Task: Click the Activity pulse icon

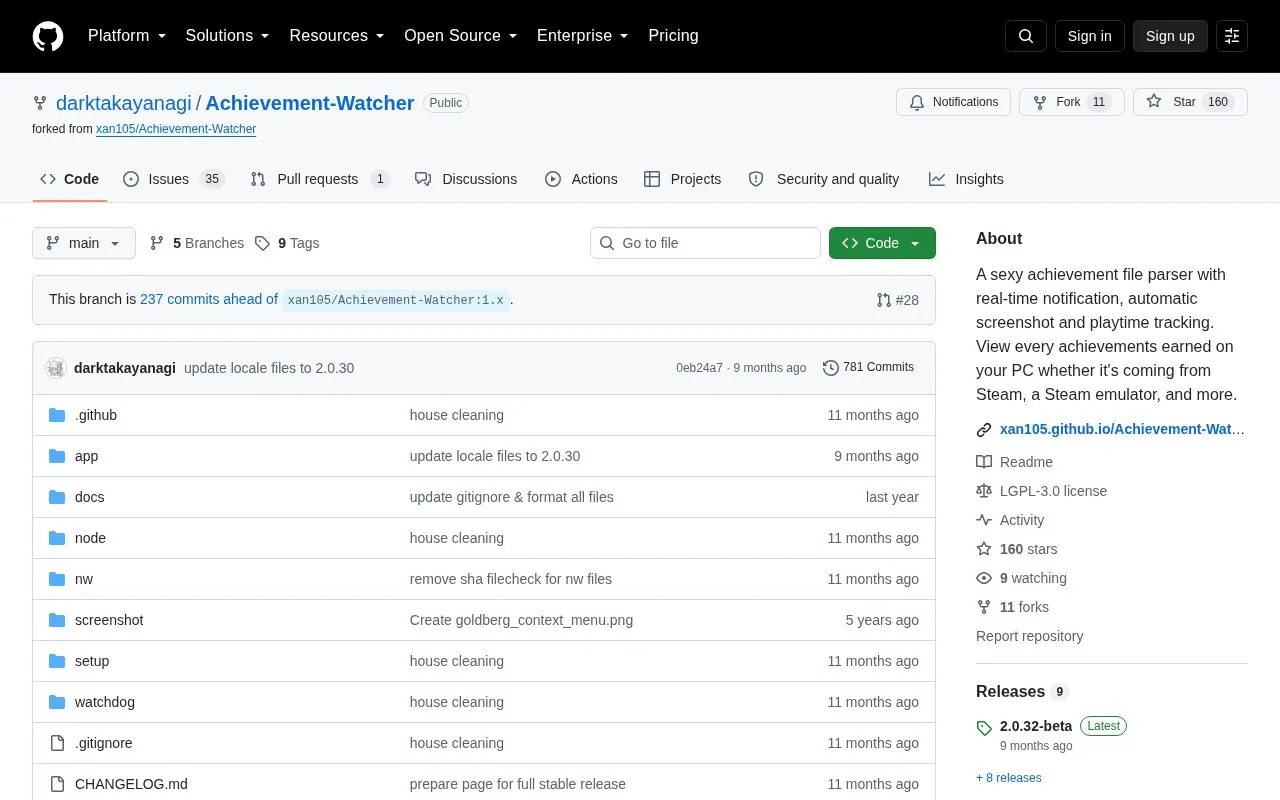Action: pyautogui.click(x=984, y=520)
